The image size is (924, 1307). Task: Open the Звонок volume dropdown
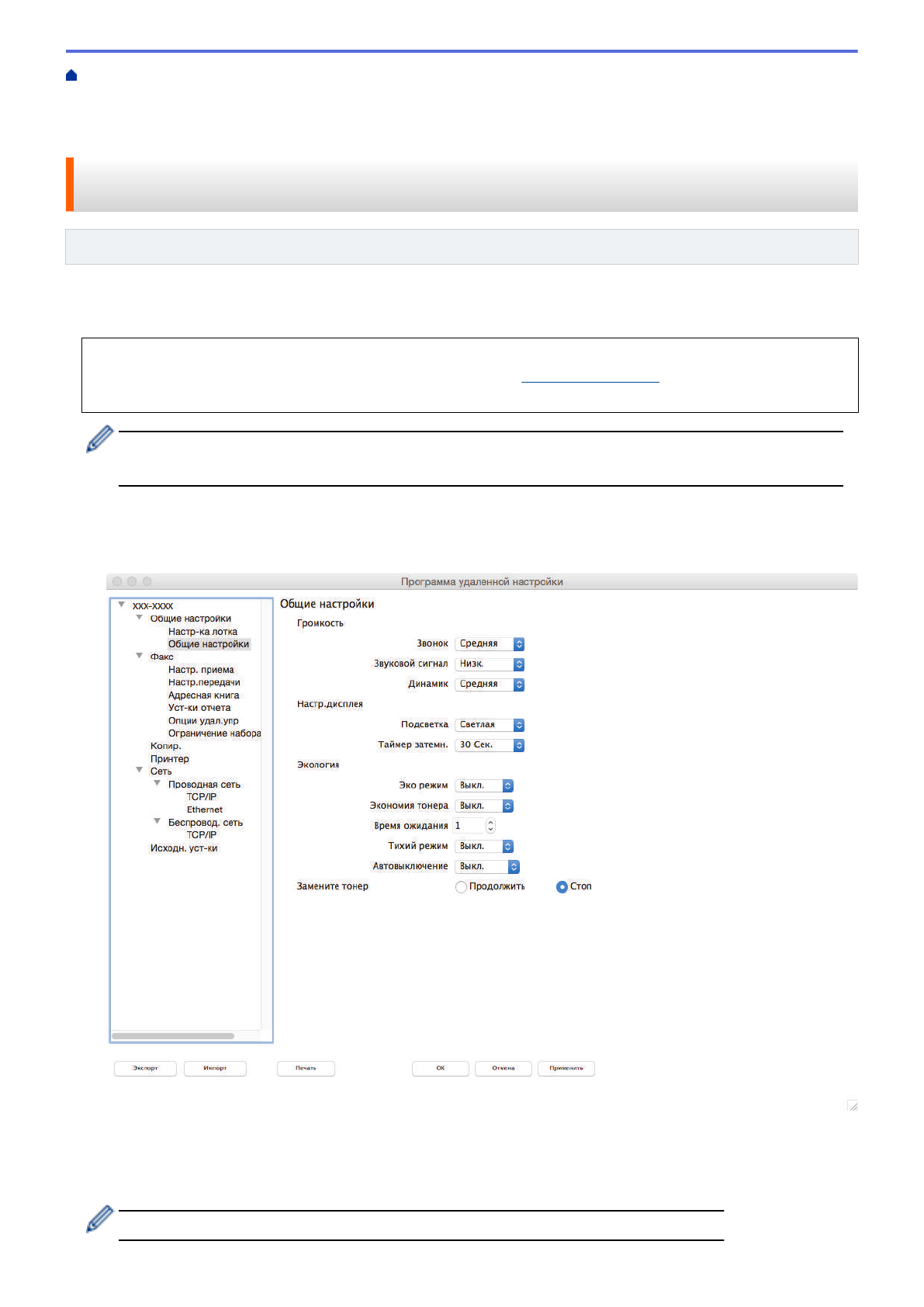(x=490, y=644)
